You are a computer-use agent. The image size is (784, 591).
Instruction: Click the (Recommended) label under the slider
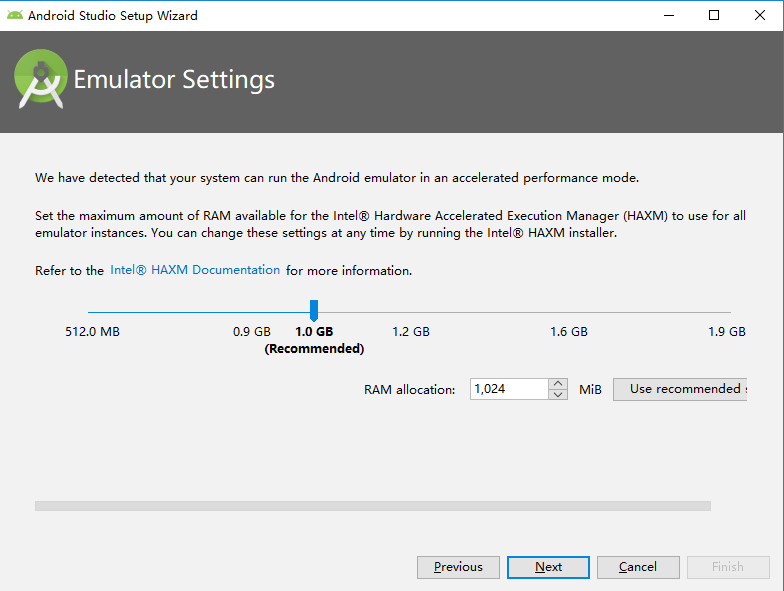314,348
